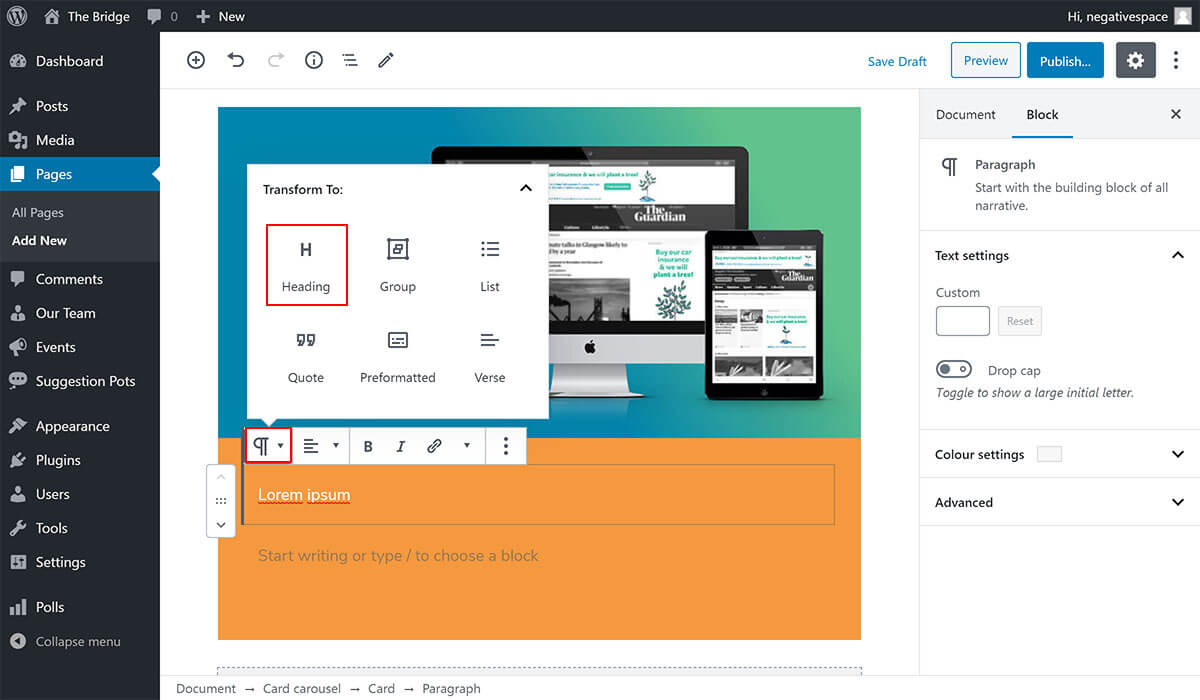The image size is (1200, 700).
Task: Open the content structure info icon
Action: [x=314, y=60]
